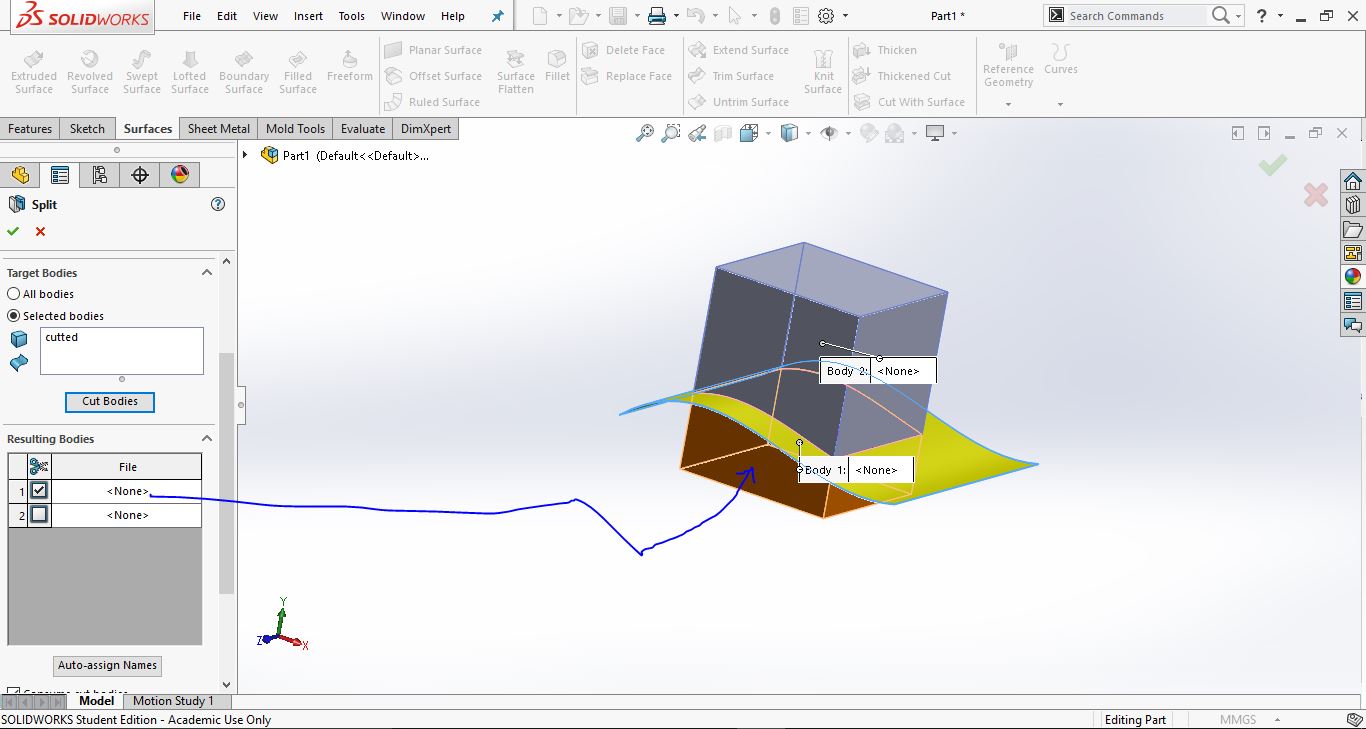1366x729 pixels.
Task: Open the DisplayManager color-ball tab
Action: pos(180,175)
